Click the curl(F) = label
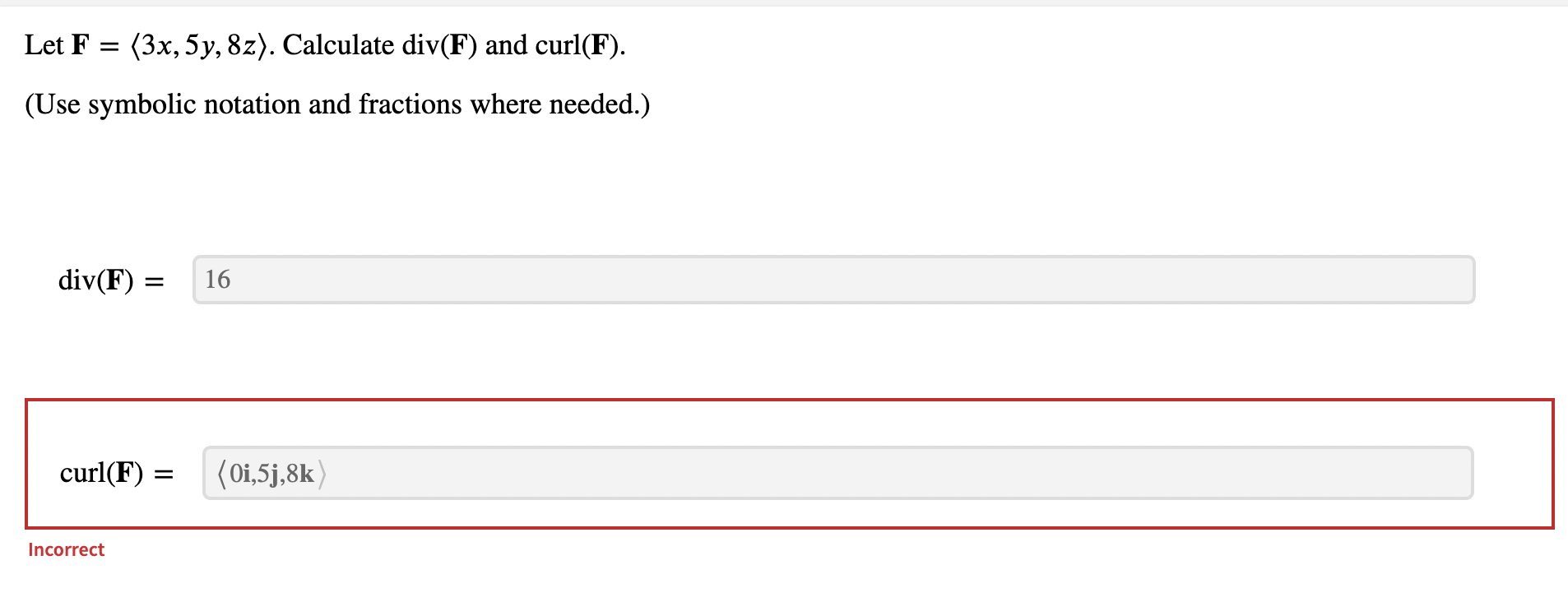1568x602 pixels. (115, 472)
